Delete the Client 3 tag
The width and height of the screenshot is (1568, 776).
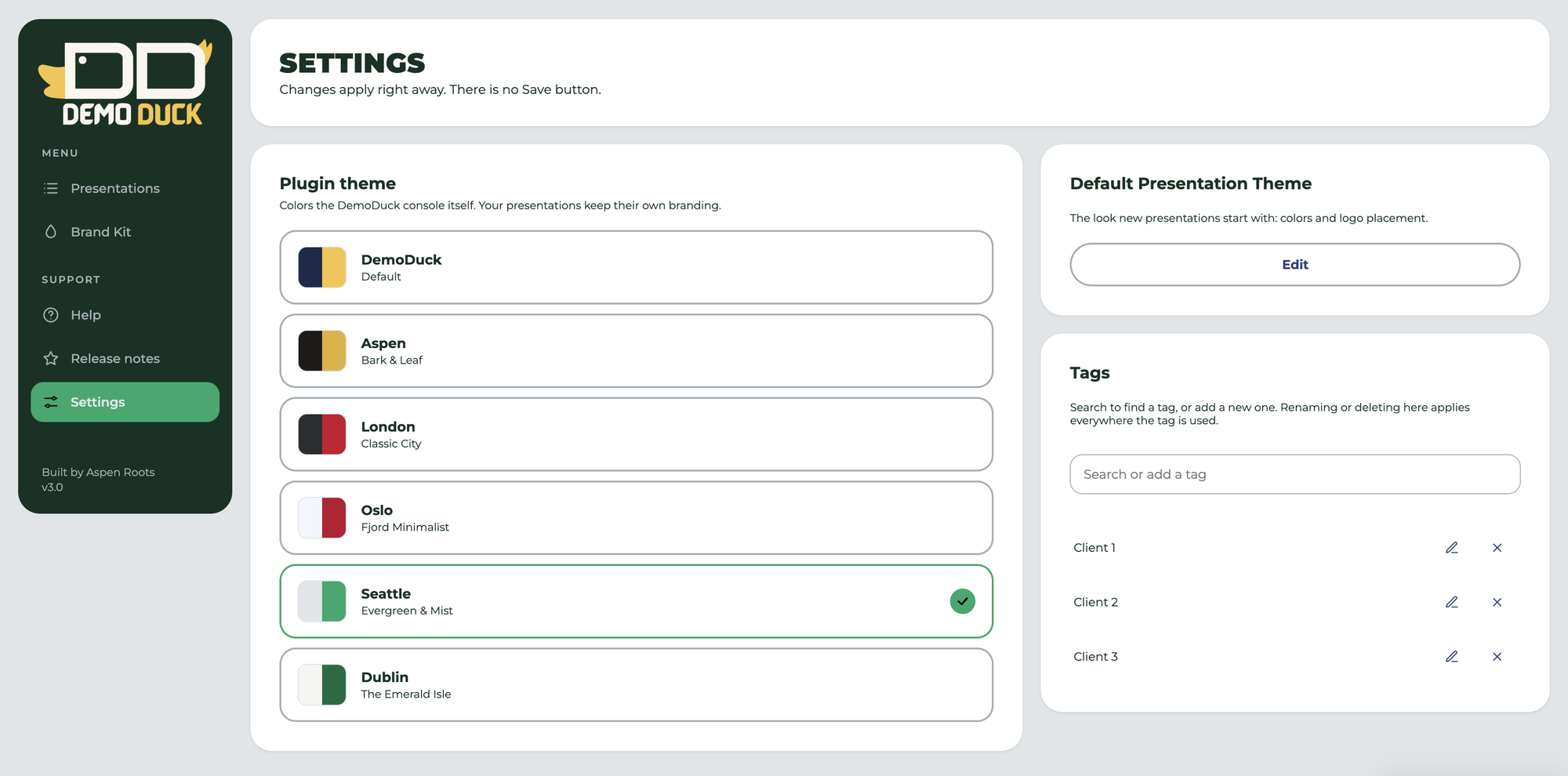(1497, 657)
